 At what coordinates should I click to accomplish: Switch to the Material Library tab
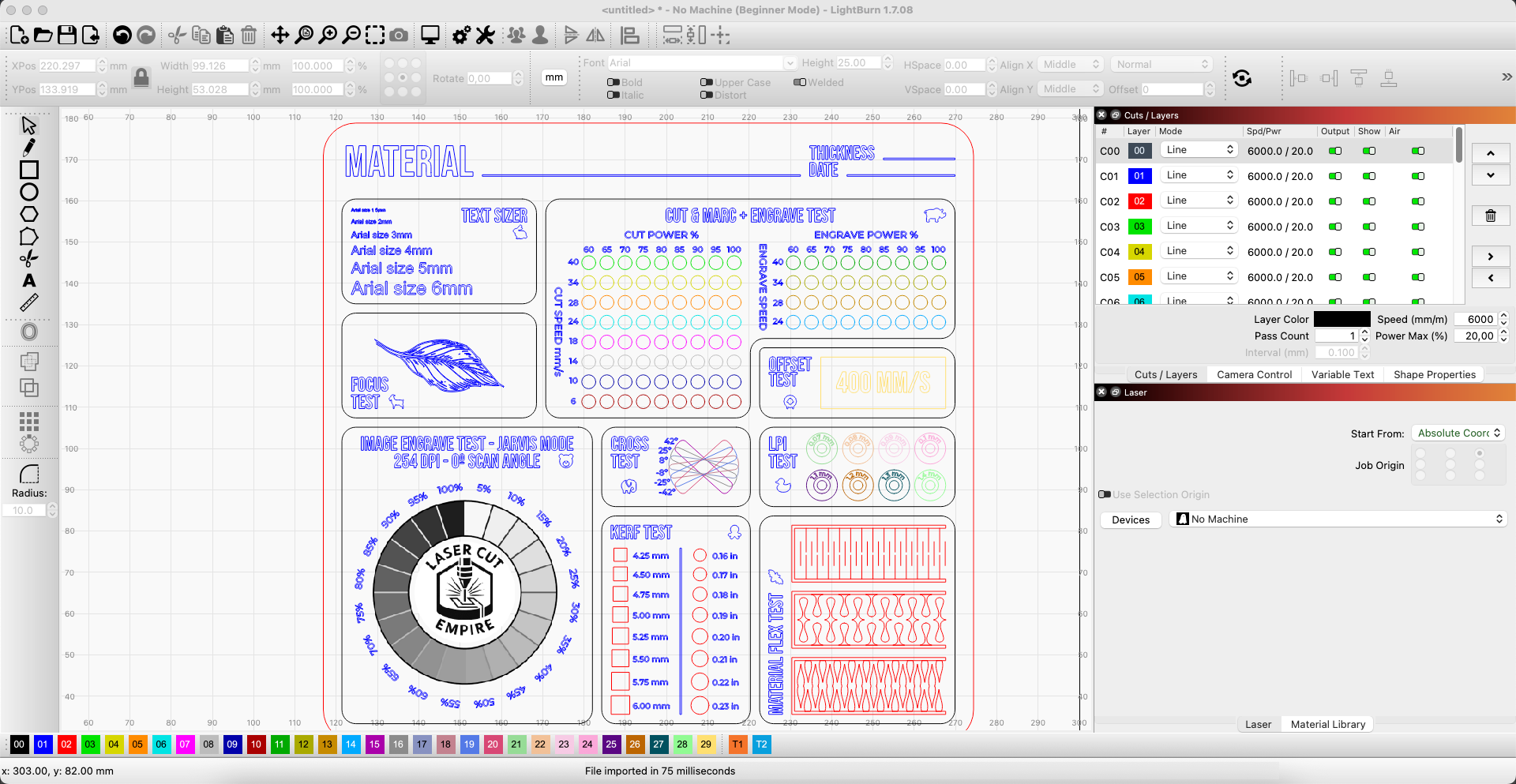click(1327, 724)
